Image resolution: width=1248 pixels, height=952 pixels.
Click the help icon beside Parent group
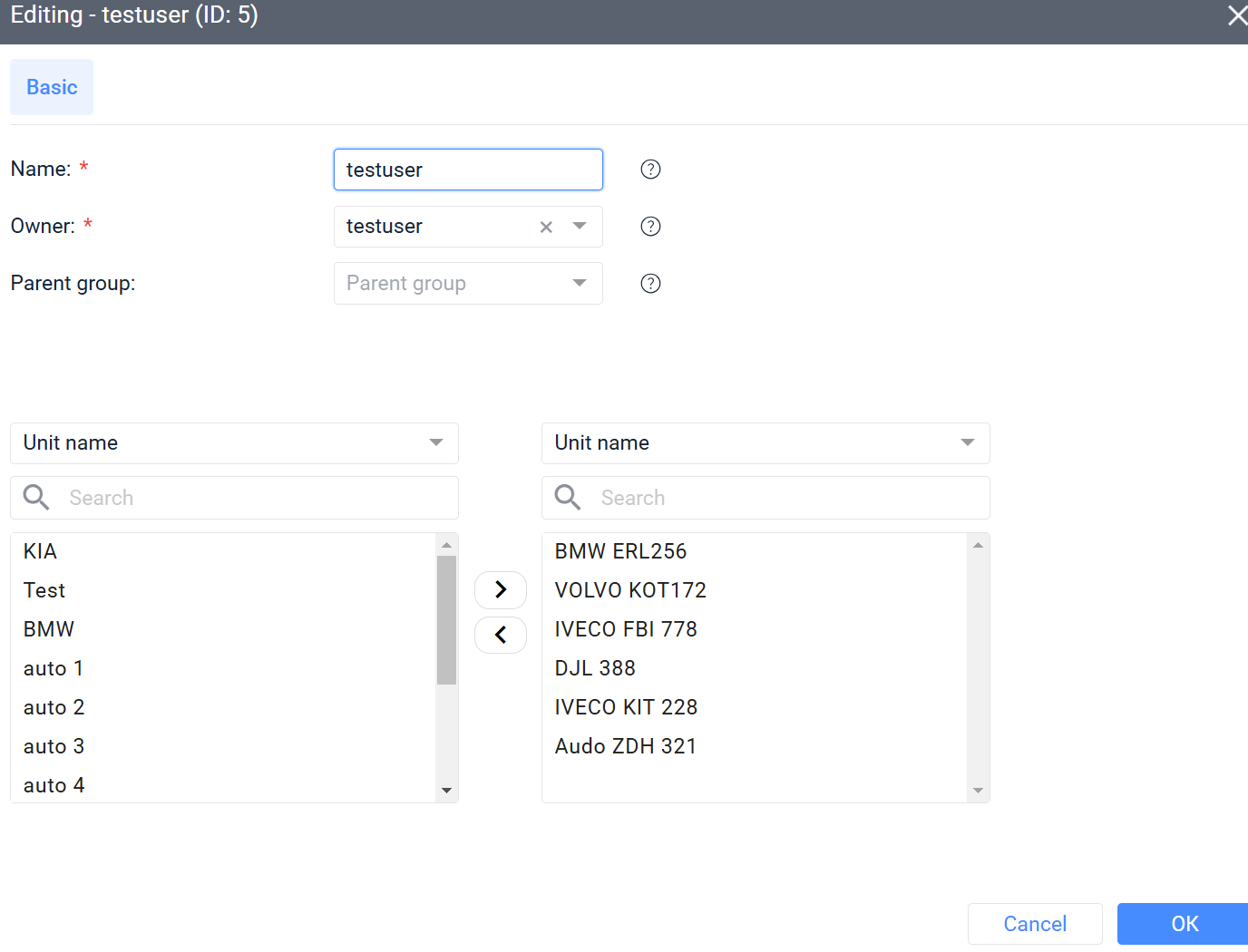pyautogui.click(x=650, y=284)
